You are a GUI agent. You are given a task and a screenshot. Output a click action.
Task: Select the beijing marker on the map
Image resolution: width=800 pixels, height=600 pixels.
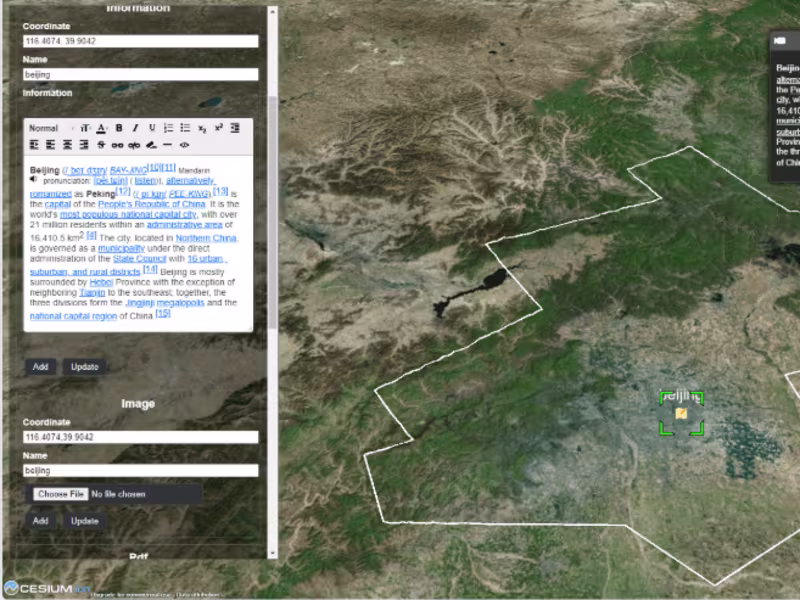click(x=682, y=413)
